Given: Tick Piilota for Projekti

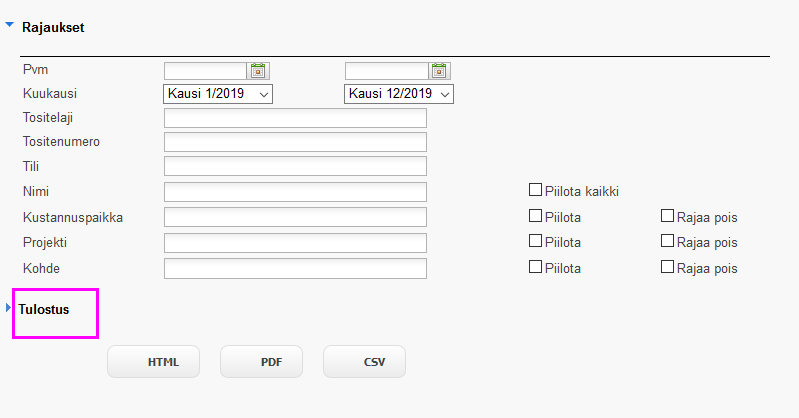Looking at the screenshot, I should coord(535,241).
